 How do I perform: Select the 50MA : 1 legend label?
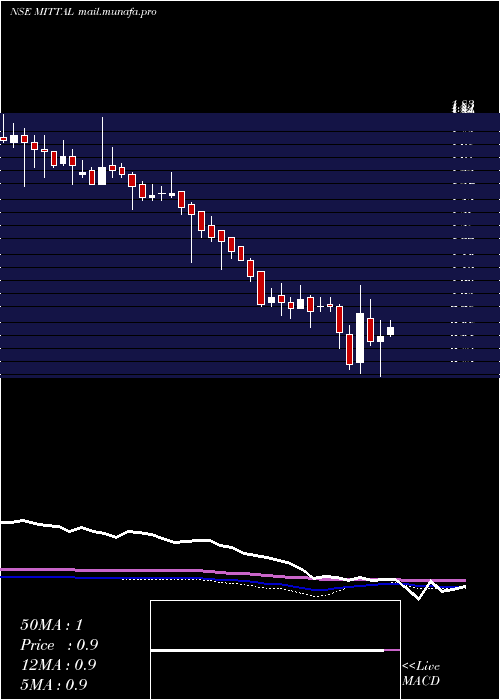[52, 625]
